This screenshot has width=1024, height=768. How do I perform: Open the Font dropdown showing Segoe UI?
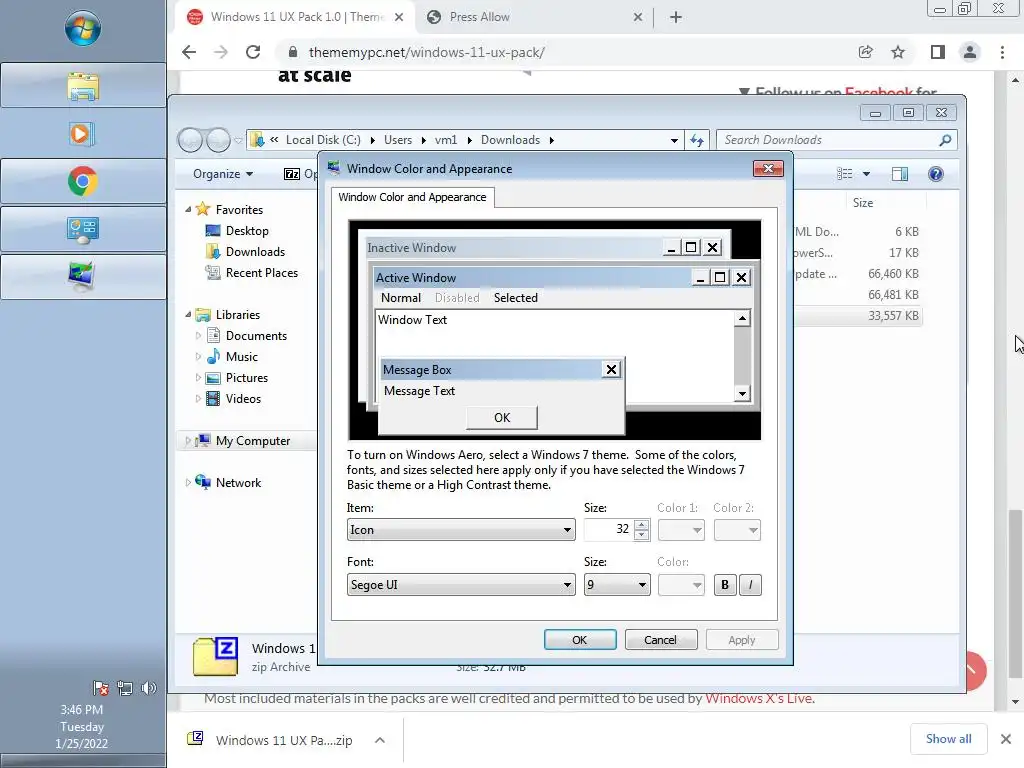point(461,584)
